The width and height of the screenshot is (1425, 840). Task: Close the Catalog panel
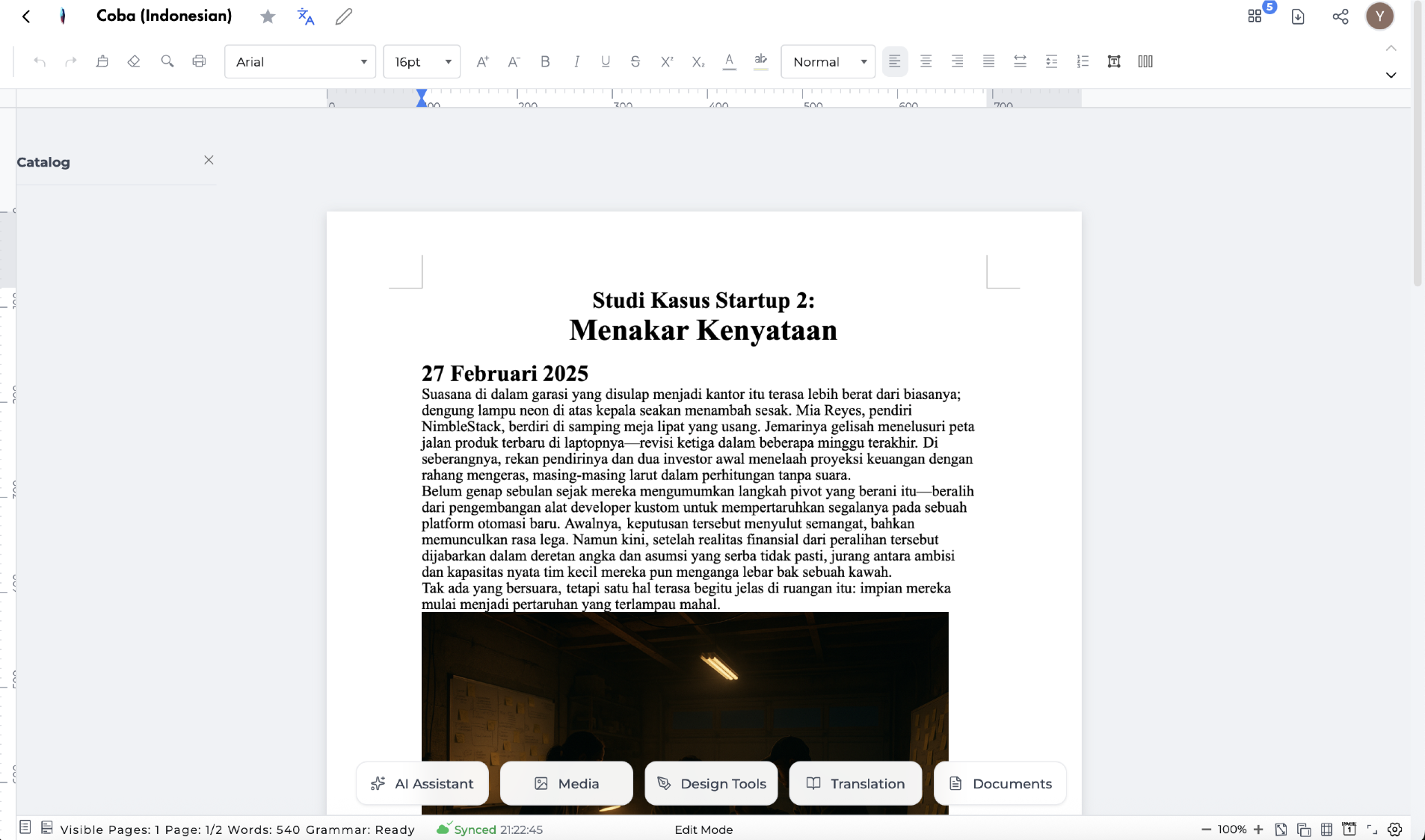[209, 160]
